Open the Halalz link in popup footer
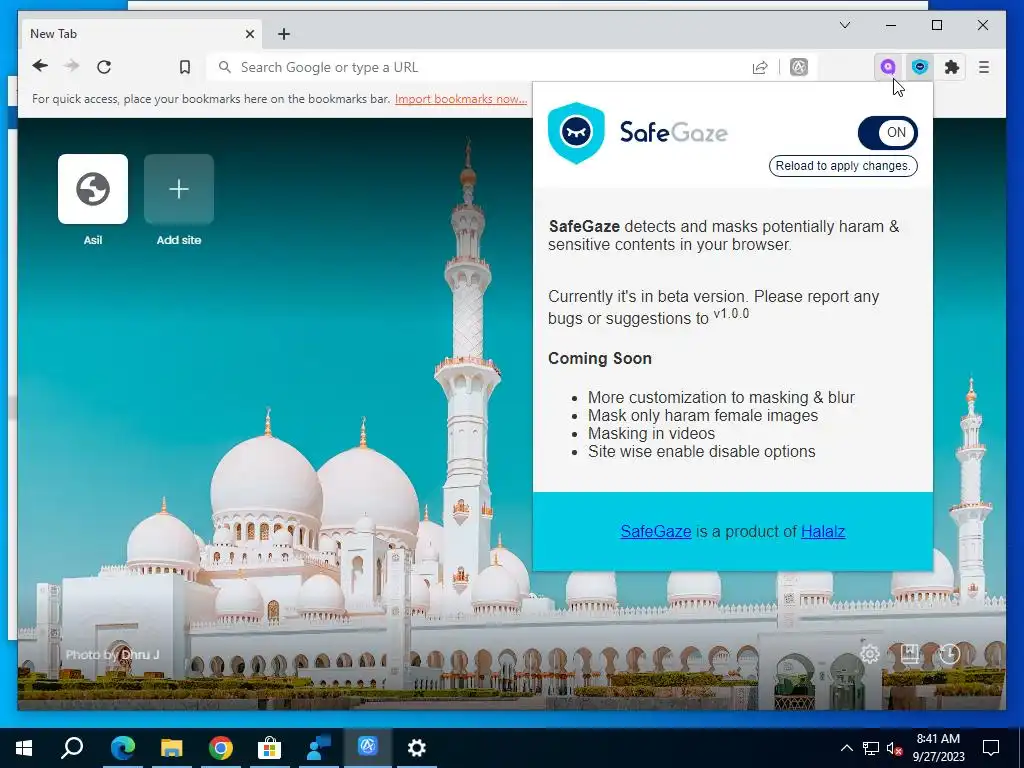1024x768 pixels. coord(823,532)
